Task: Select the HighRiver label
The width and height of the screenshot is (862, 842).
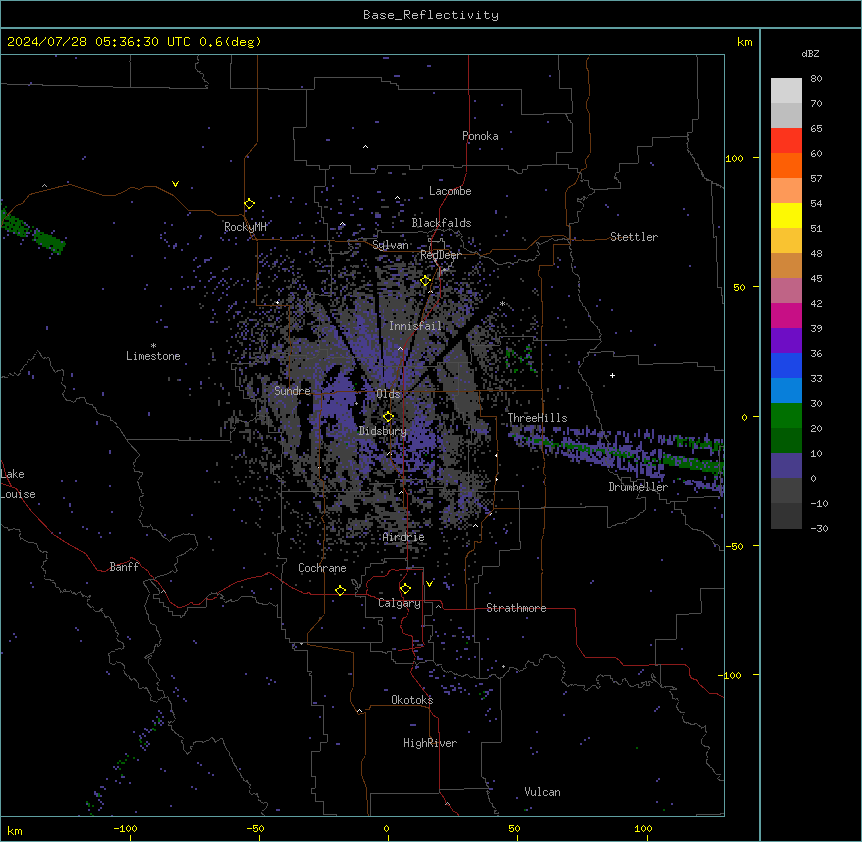Action: pyautogui.click(x=430, y=743)
